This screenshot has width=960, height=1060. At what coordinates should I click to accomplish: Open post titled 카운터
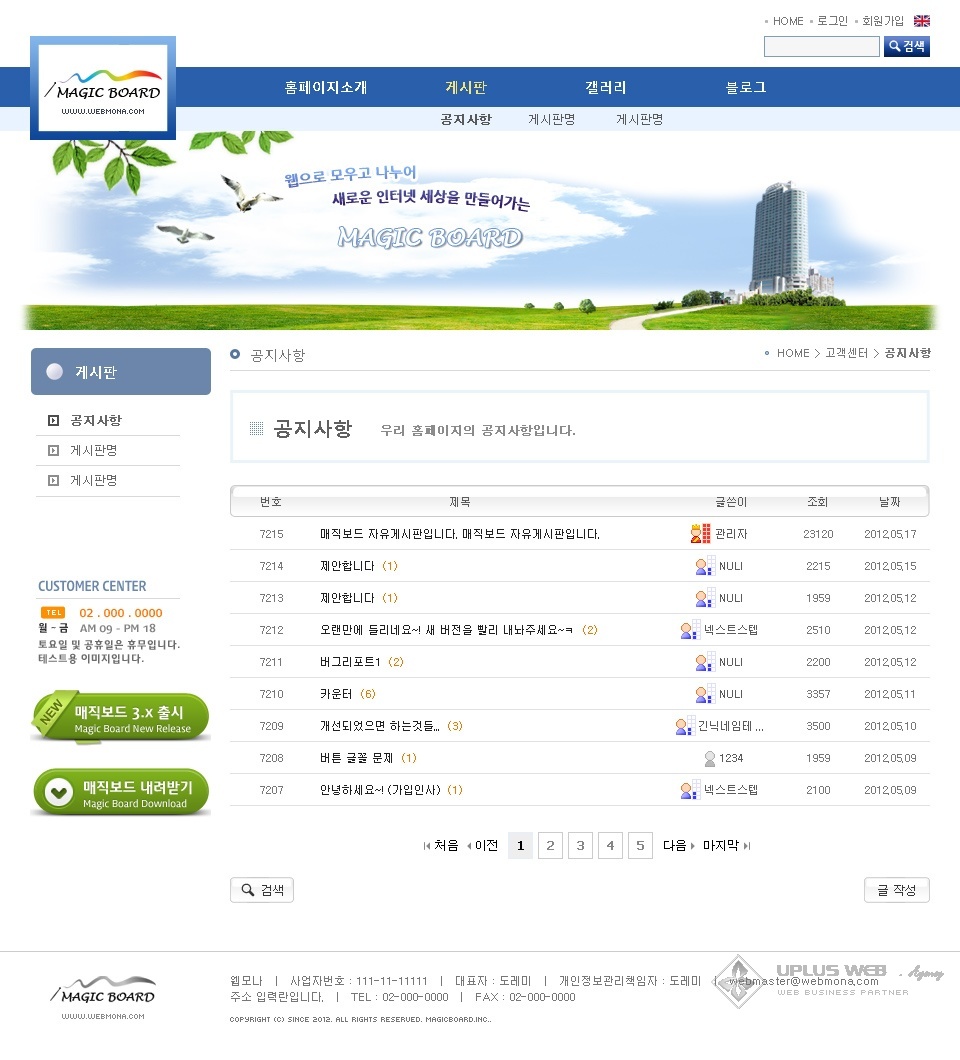click(336, 694)
